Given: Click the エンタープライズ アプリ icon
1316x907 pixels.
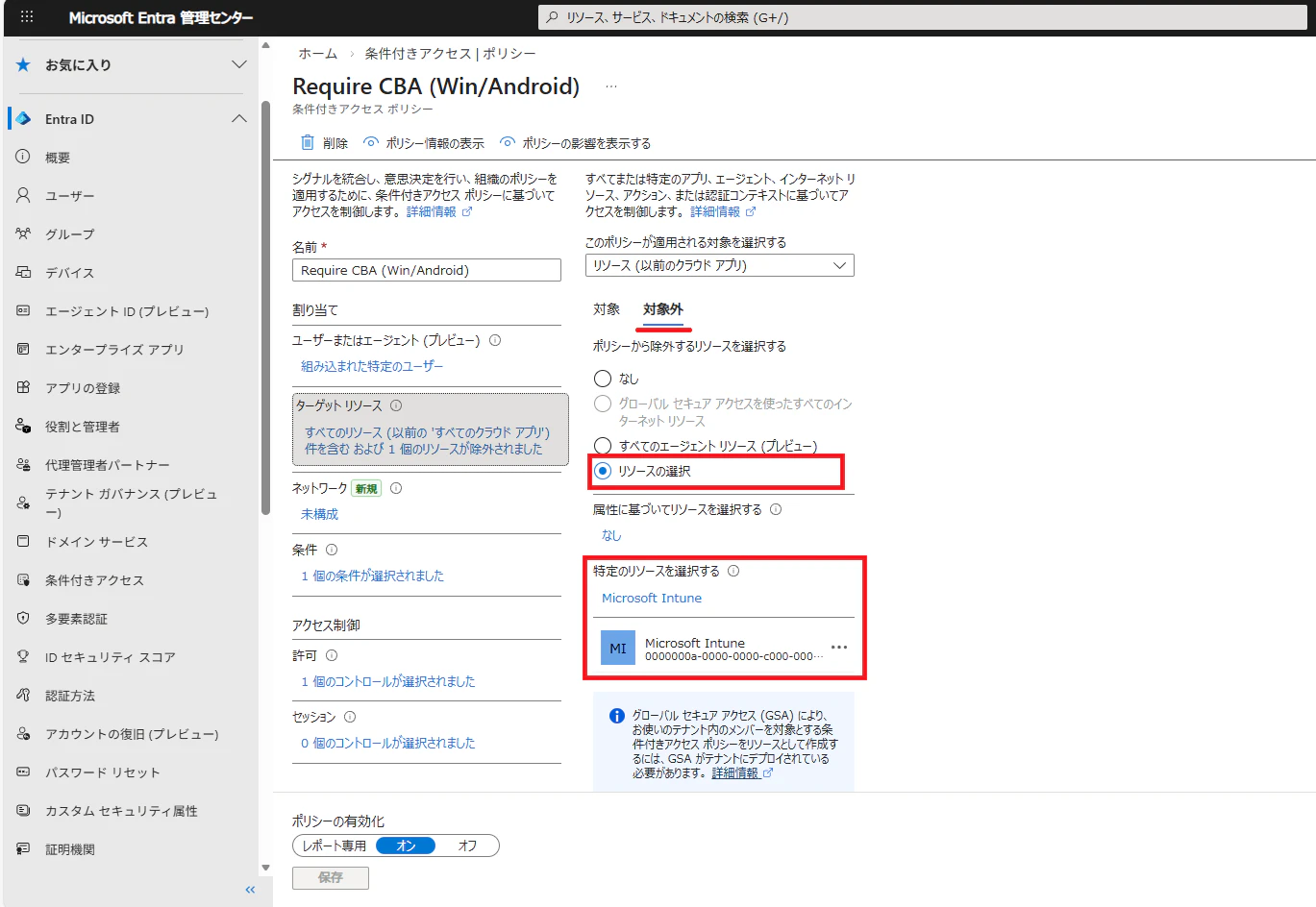Looking at the screenshot, I should click(23, 349).
